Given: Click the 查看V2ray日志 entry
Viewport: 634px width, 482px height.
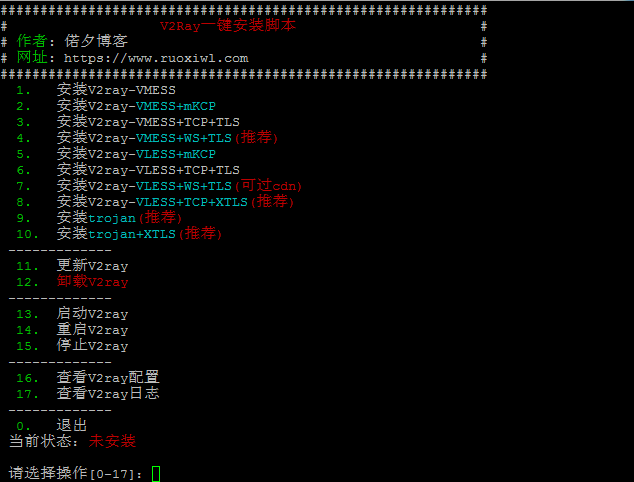Looking at the screenshot, I should tap(108, 394).
